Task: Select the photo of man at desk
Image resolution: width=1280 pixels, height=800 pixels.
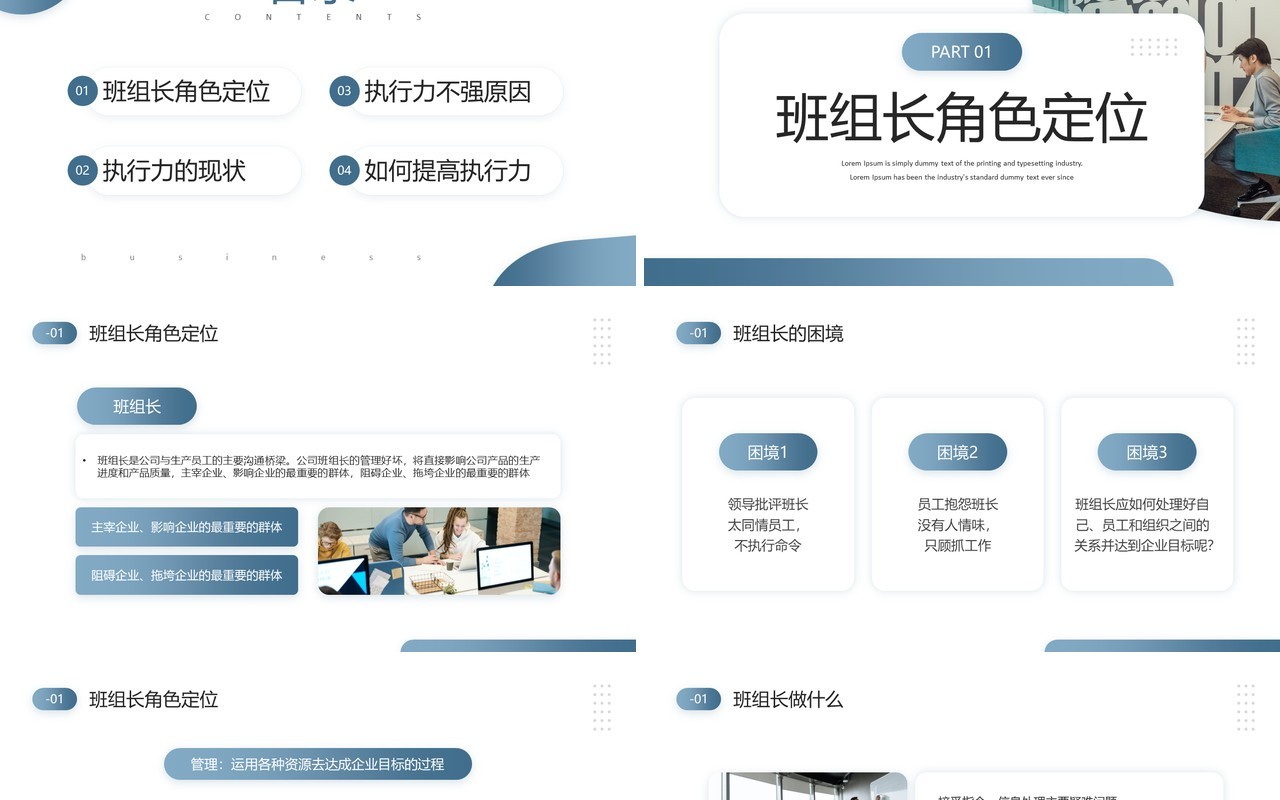Action: coord(1243,110)
